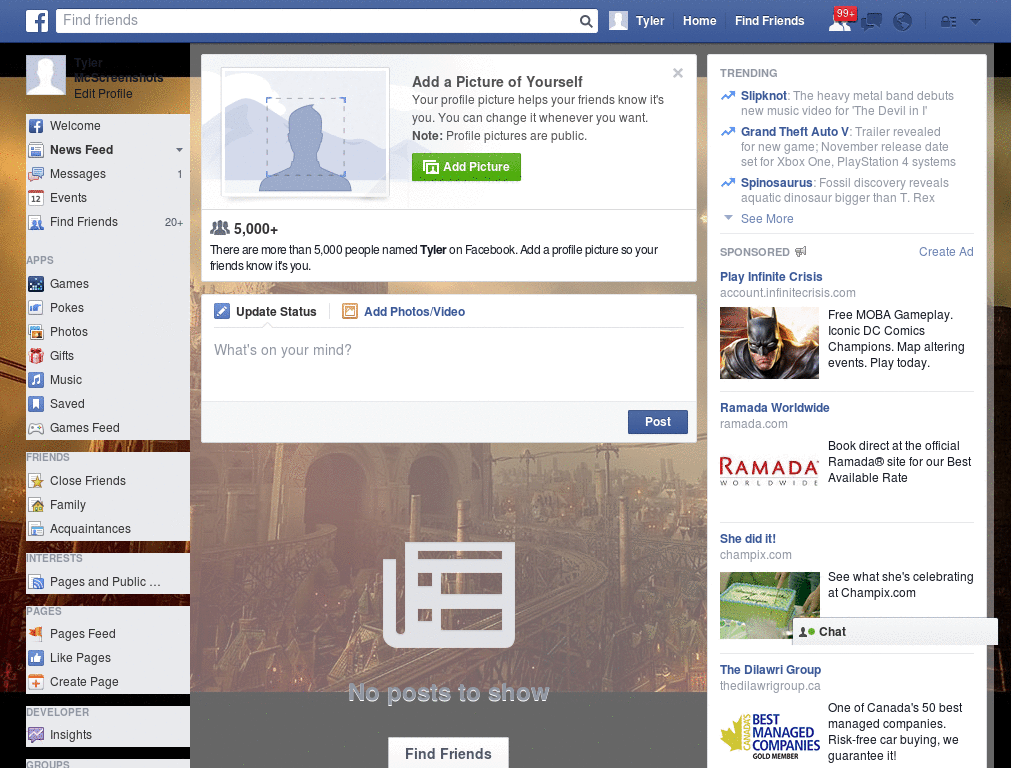Open the Grand Theft Auto V trend

794,132
